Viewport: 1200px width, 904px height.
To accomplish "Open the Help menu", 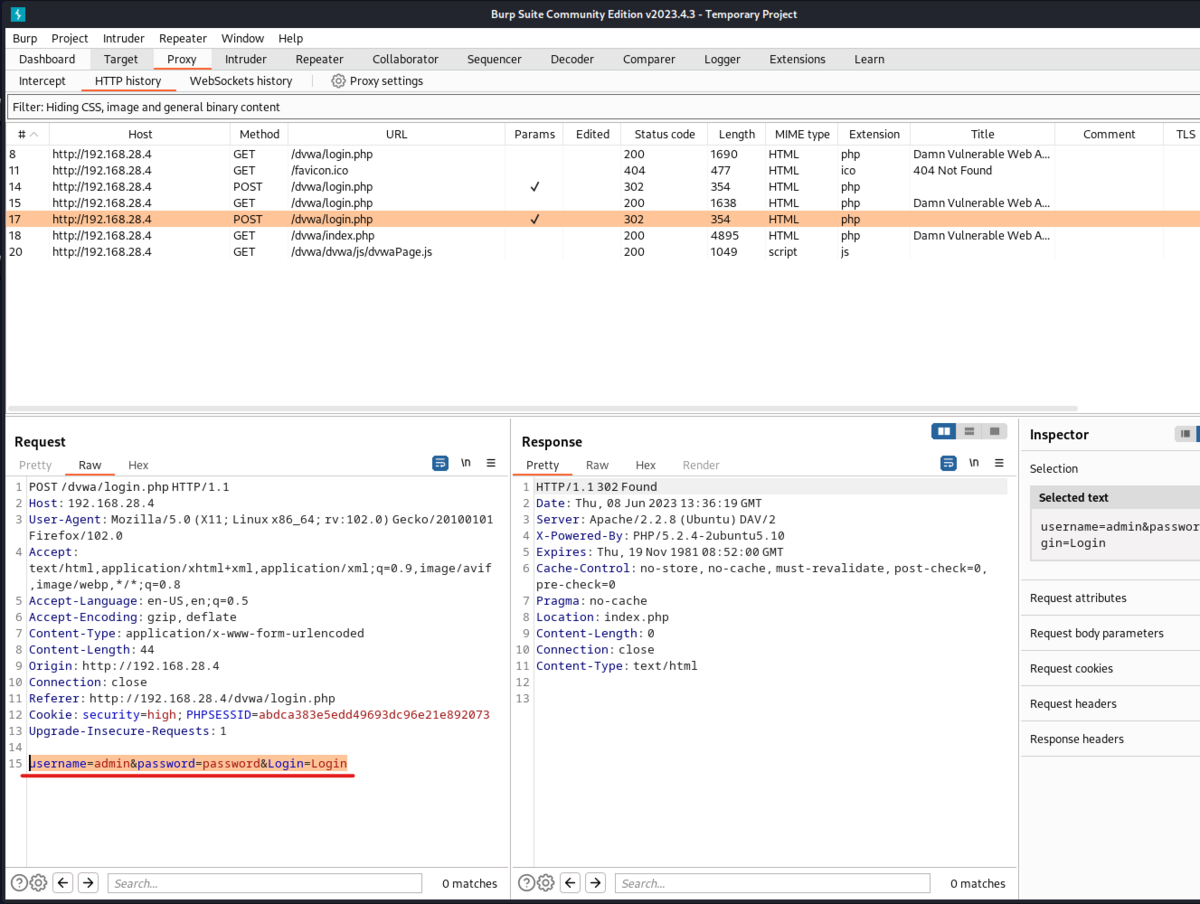I will tap(291, 38).
